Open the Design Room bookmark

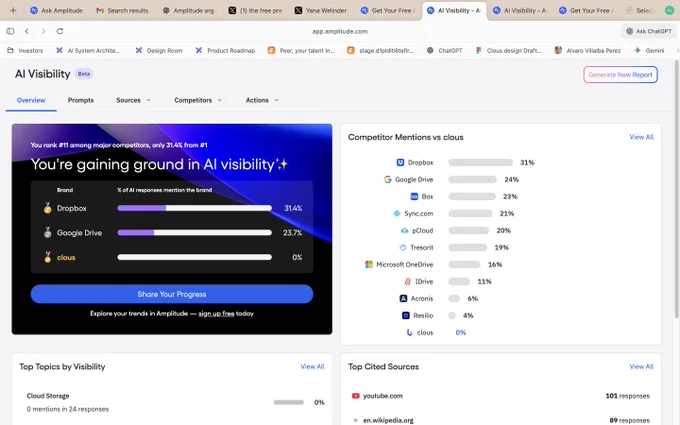159,50
